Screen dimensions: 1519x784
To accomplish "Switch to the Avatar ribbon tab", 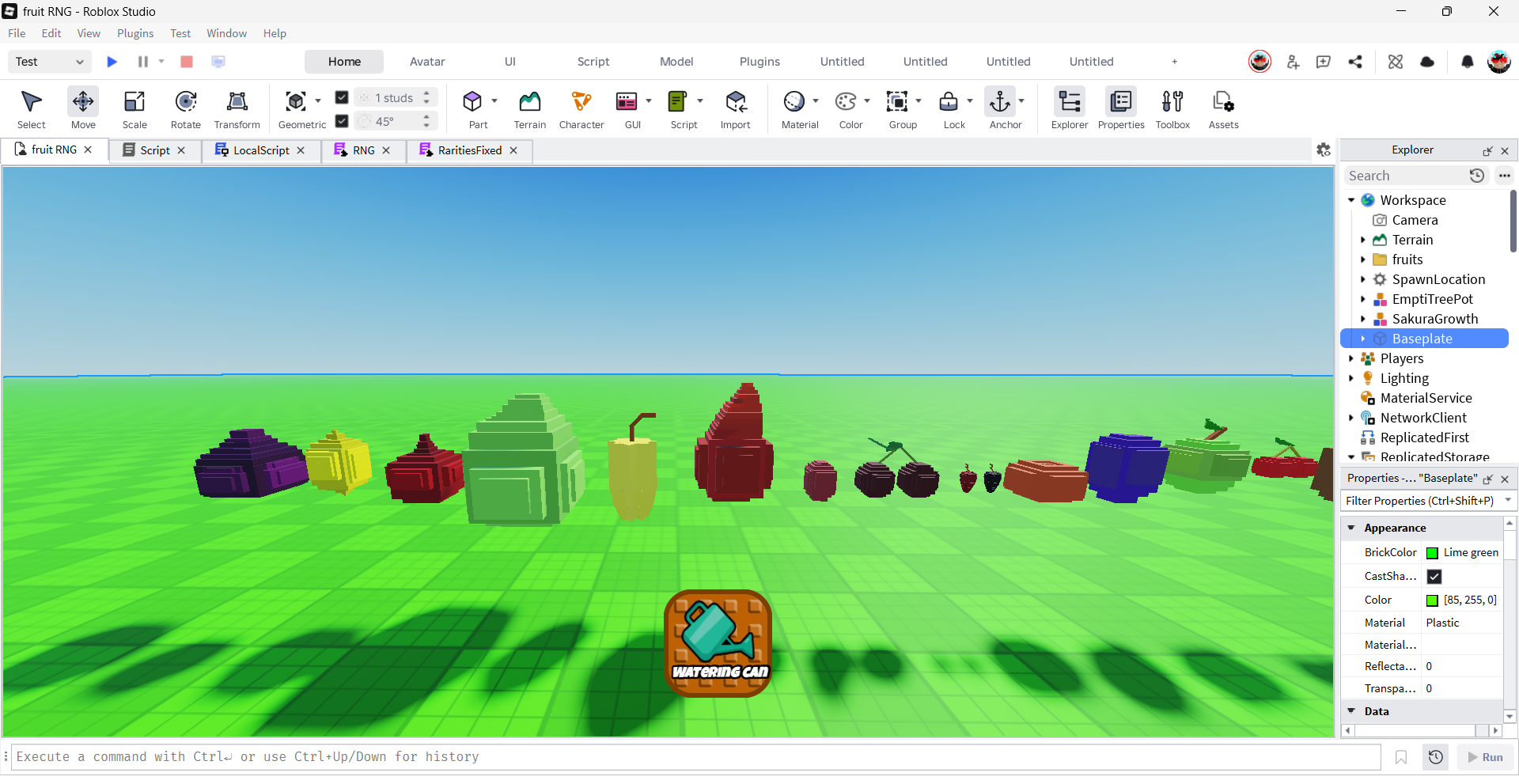I will (427, 62).
